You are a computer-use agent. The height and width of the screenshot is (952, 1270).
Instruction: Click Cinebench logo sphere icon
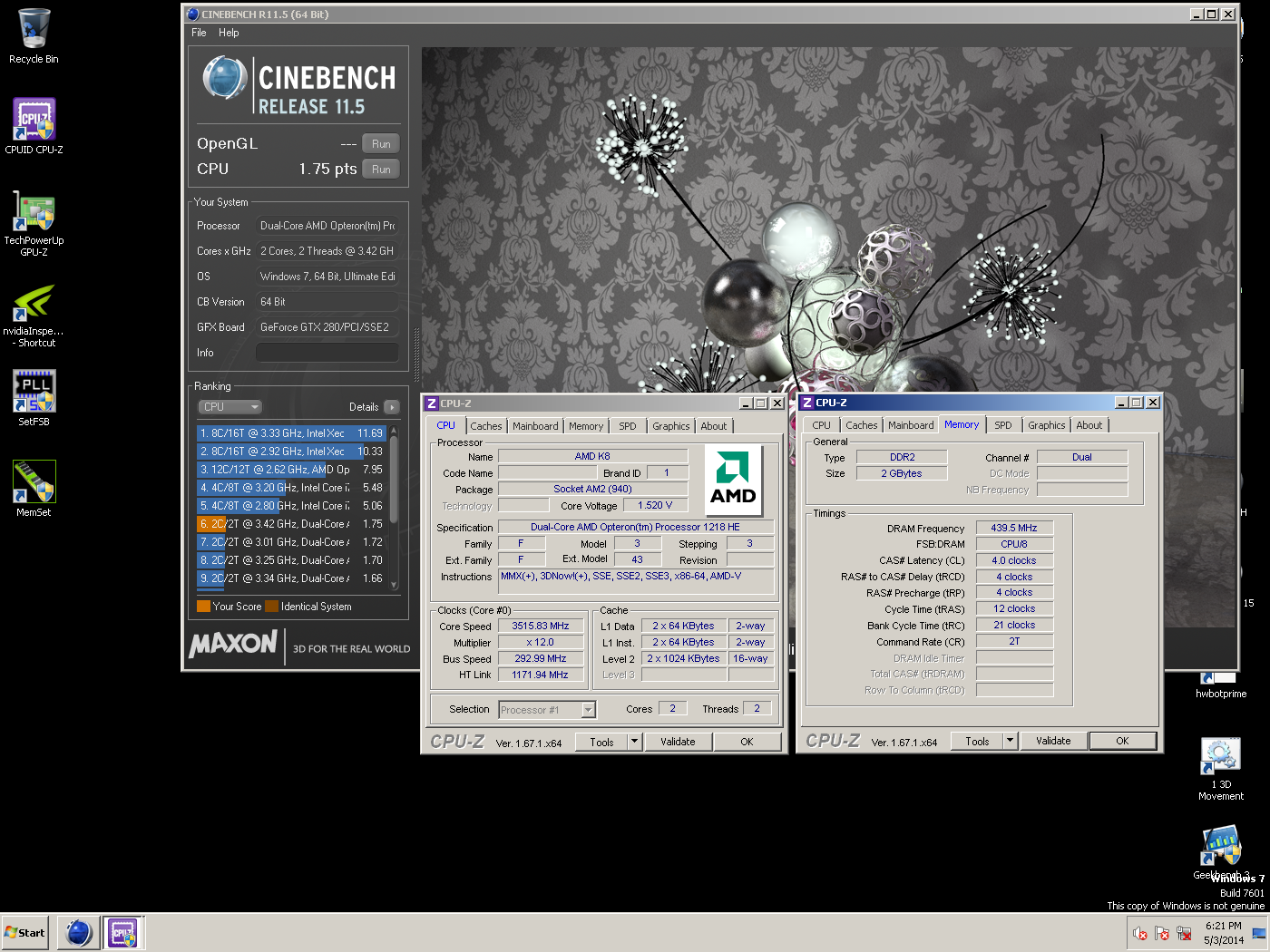pyautogui.click(x=225, y=78)
